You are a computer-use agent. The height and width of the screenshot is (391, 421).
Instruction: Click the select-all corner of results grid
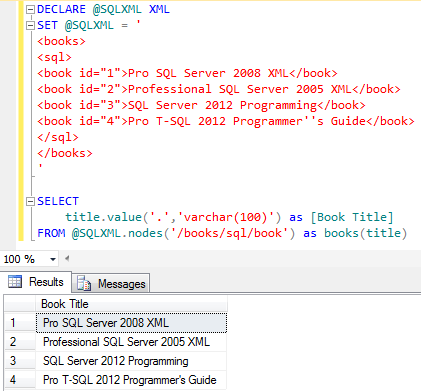20,304
